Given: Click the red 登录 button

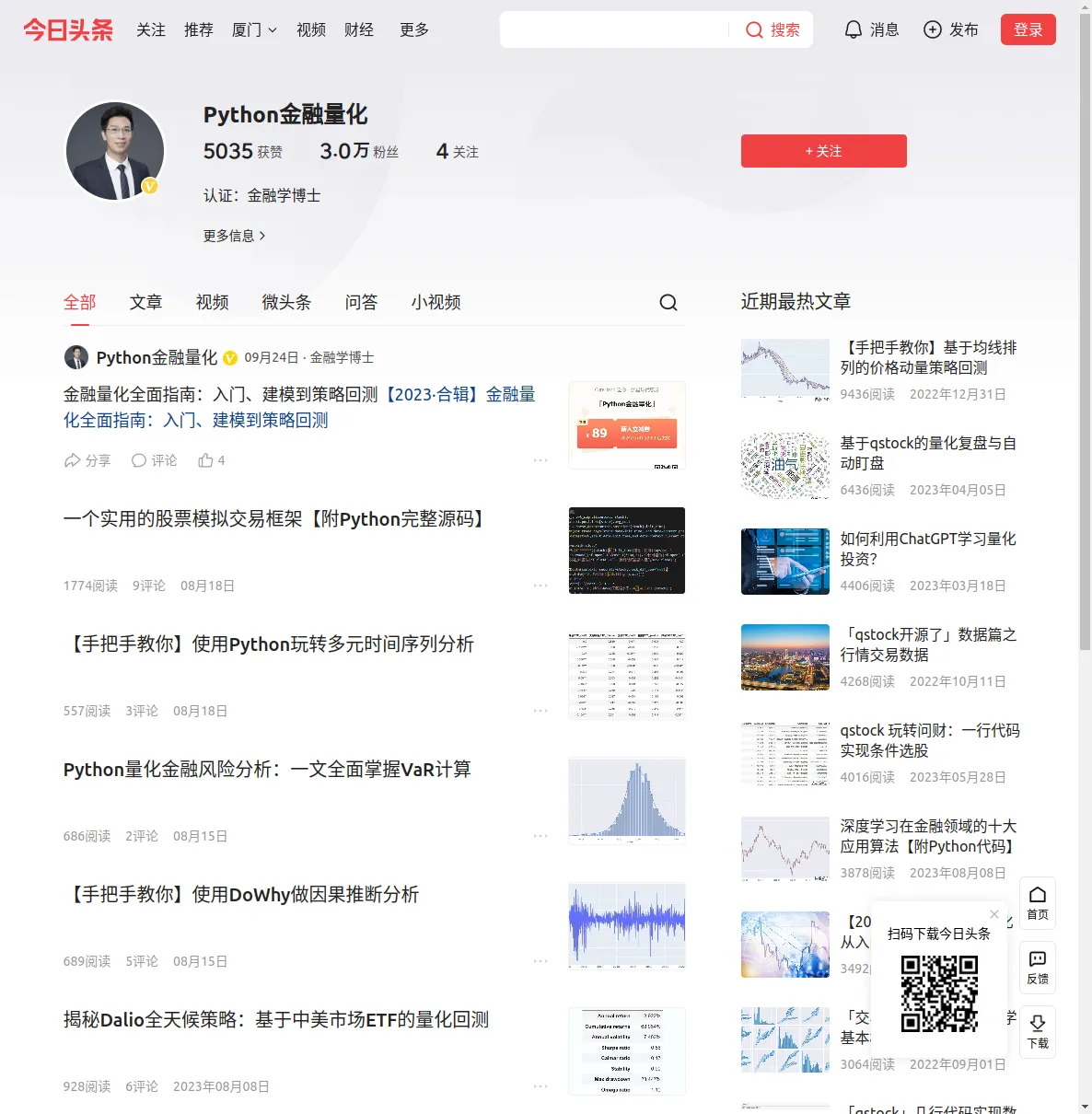Looking at the screenshot, I should click(x=1028, y=29).
